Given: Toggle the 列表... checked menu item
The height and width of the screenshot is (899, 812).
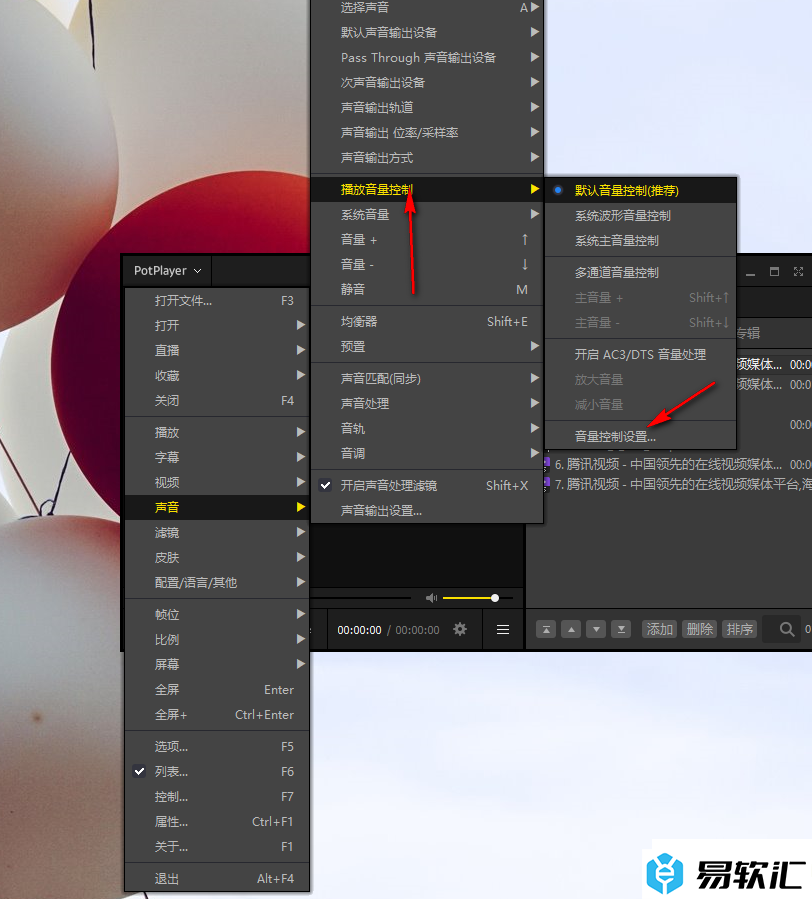Looking at the screenshot, I should [x=217, y=772].
